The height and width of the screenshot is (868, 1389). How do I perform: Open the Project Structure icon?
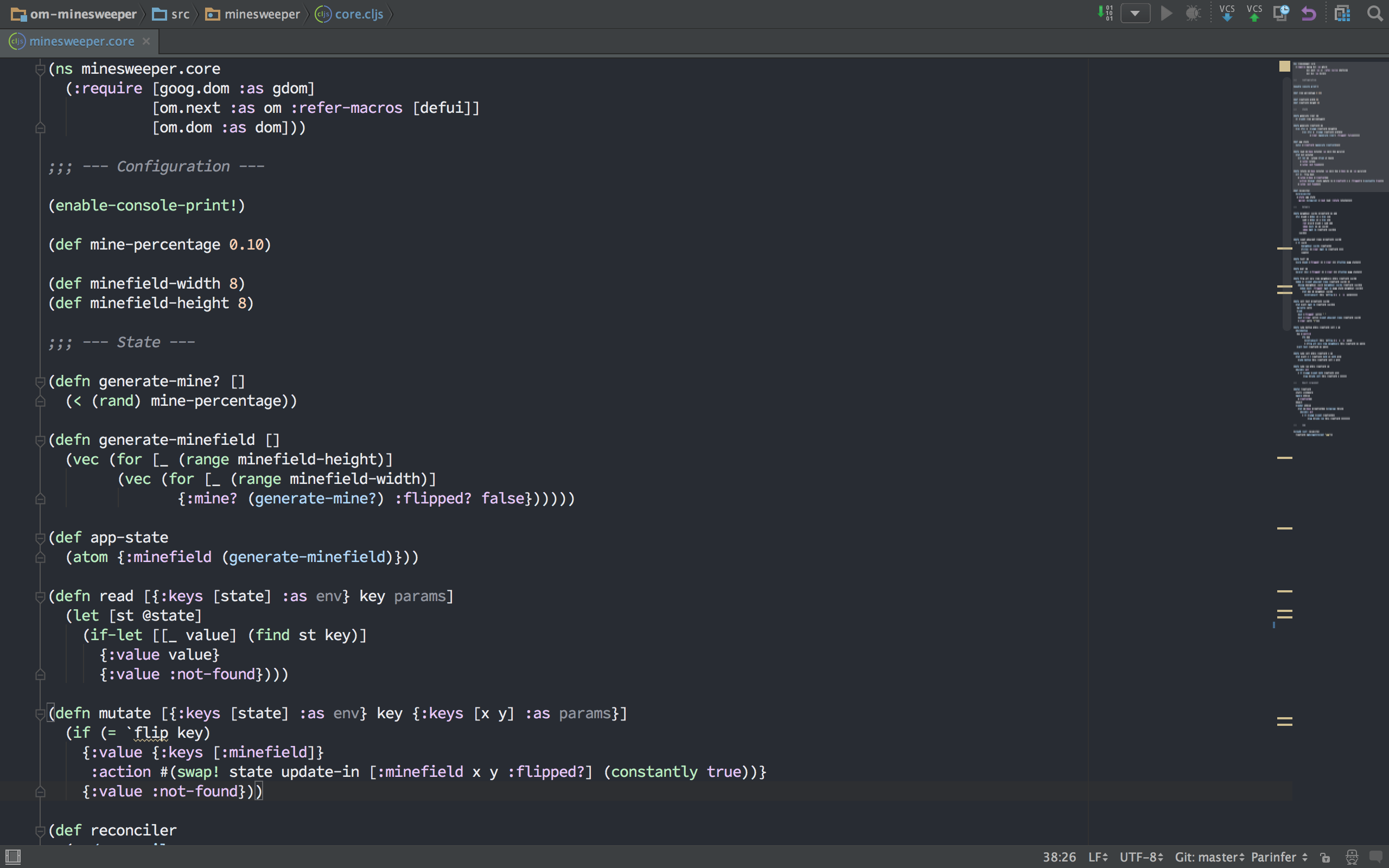pos(1342,12)
